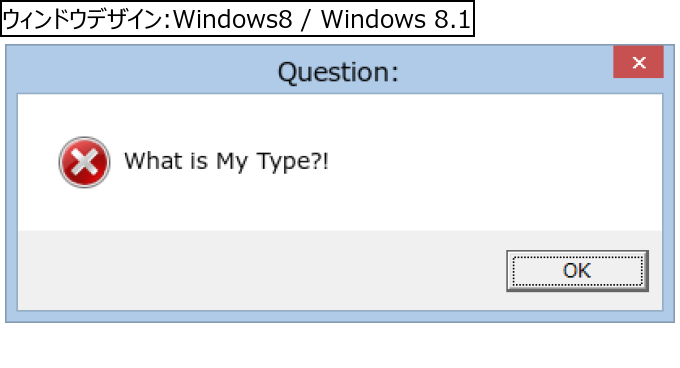Click title bar between Question and close button
Image resolution: width=680 pixels, height=368 pixels.
point(505,69)
